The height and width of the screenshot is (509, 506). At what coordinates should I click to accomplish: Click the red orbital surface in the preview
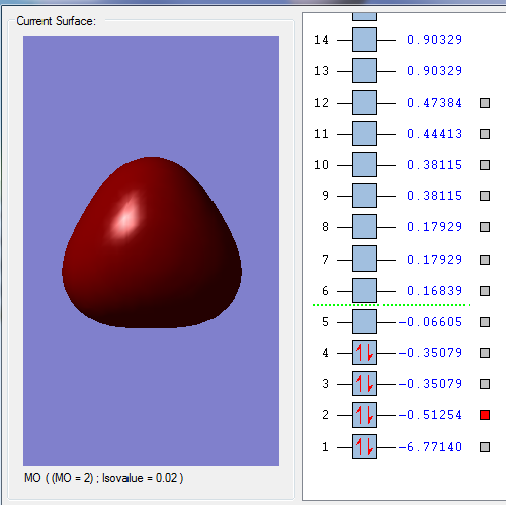point(152,242)
